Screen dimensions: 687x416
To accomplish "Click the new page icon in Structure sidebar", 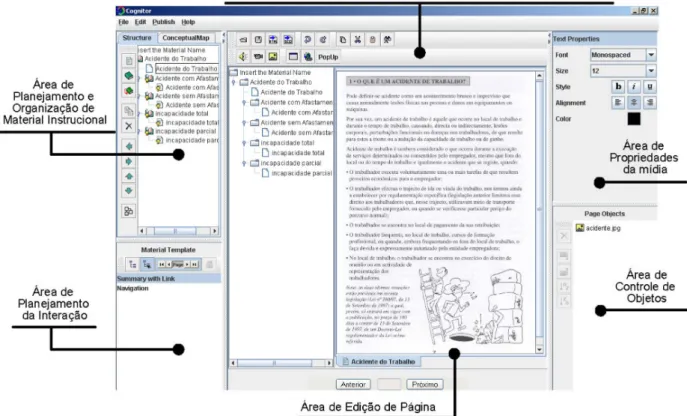I will (129, 61).
